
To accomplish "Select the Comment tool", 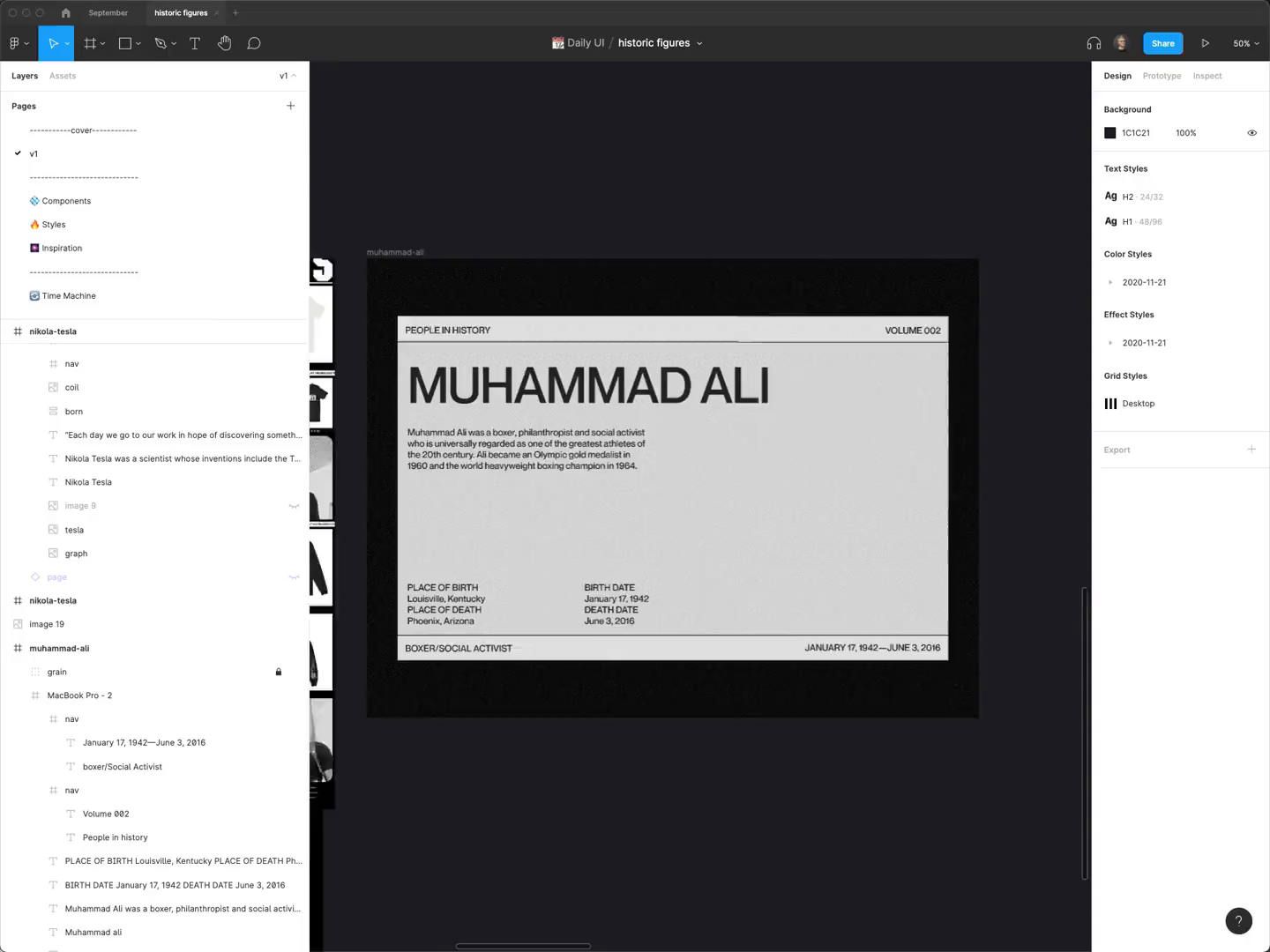I will pyautogui.click(x=254, y=43).
